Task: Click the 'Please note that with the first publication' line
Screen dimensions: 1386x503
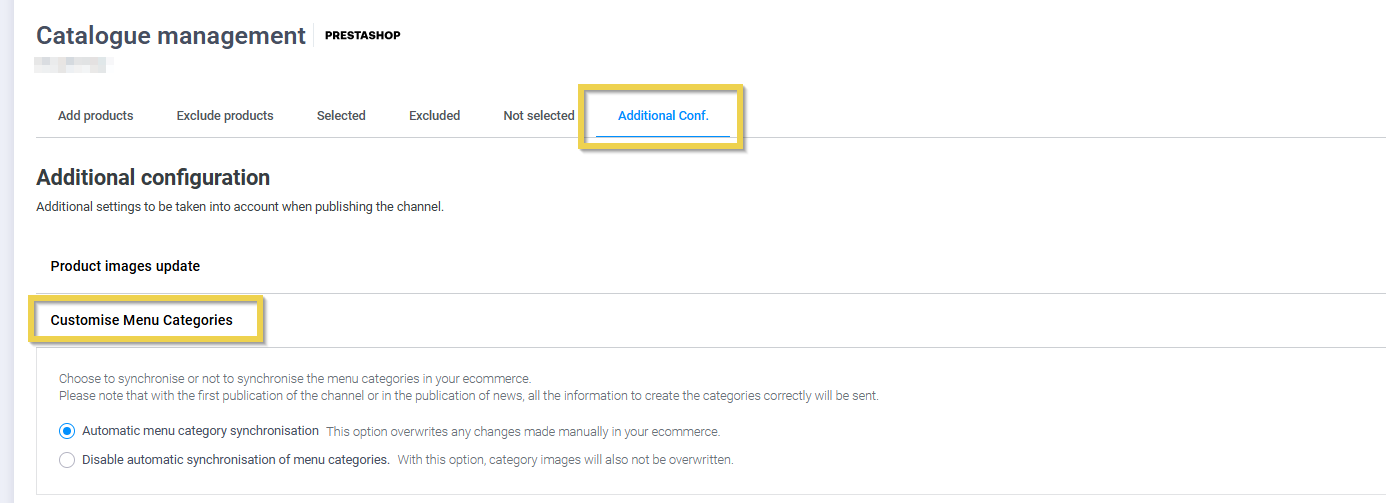Action: pos(468,396)
